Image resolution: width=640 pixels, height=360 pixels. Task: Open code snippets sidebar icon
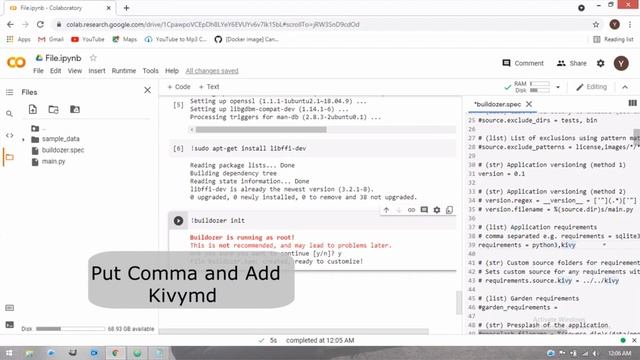pyautogui.click(x=9, y=135)
